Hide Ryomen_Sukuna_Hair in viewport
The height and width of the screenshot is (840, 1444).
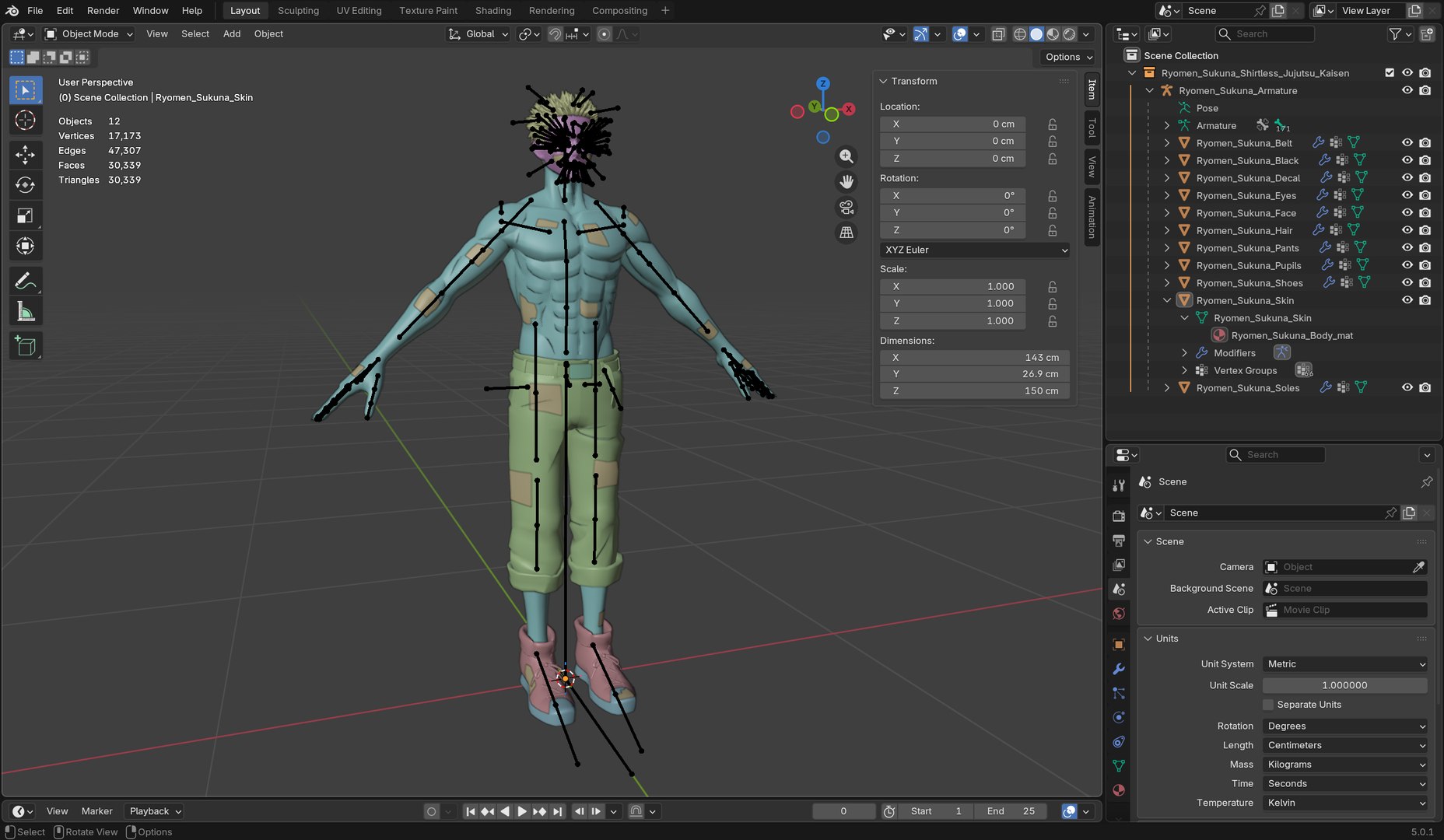(1407, 230)
